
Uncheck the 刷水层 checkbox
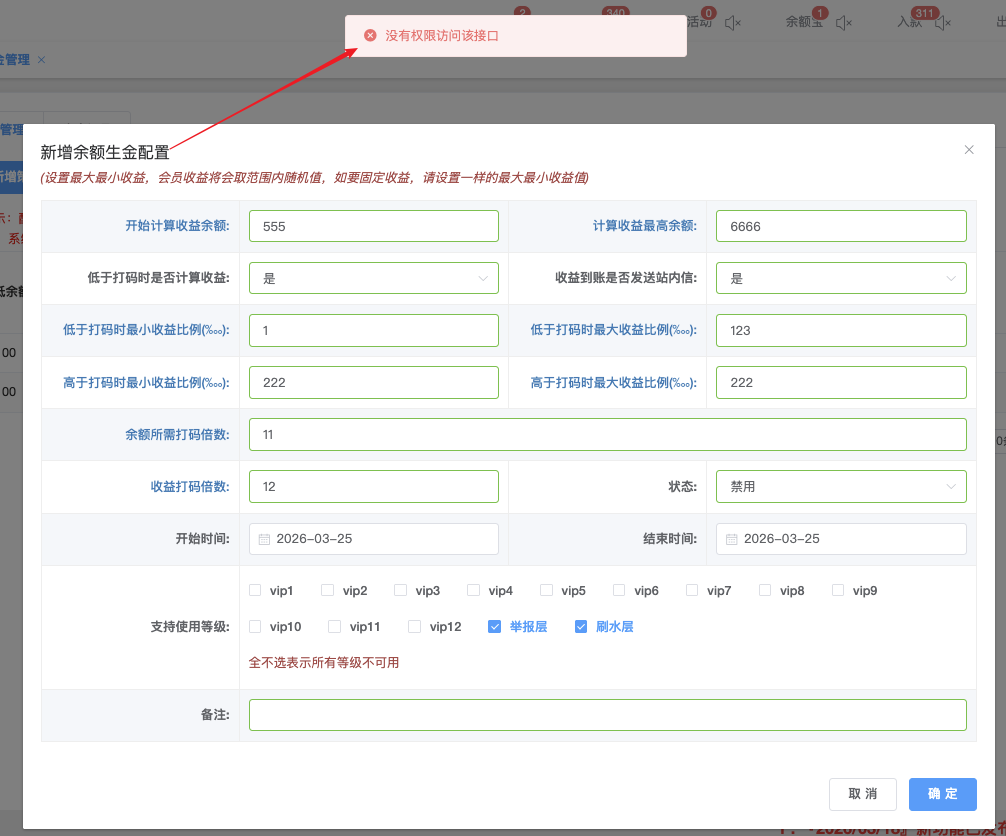click(581, 627)
